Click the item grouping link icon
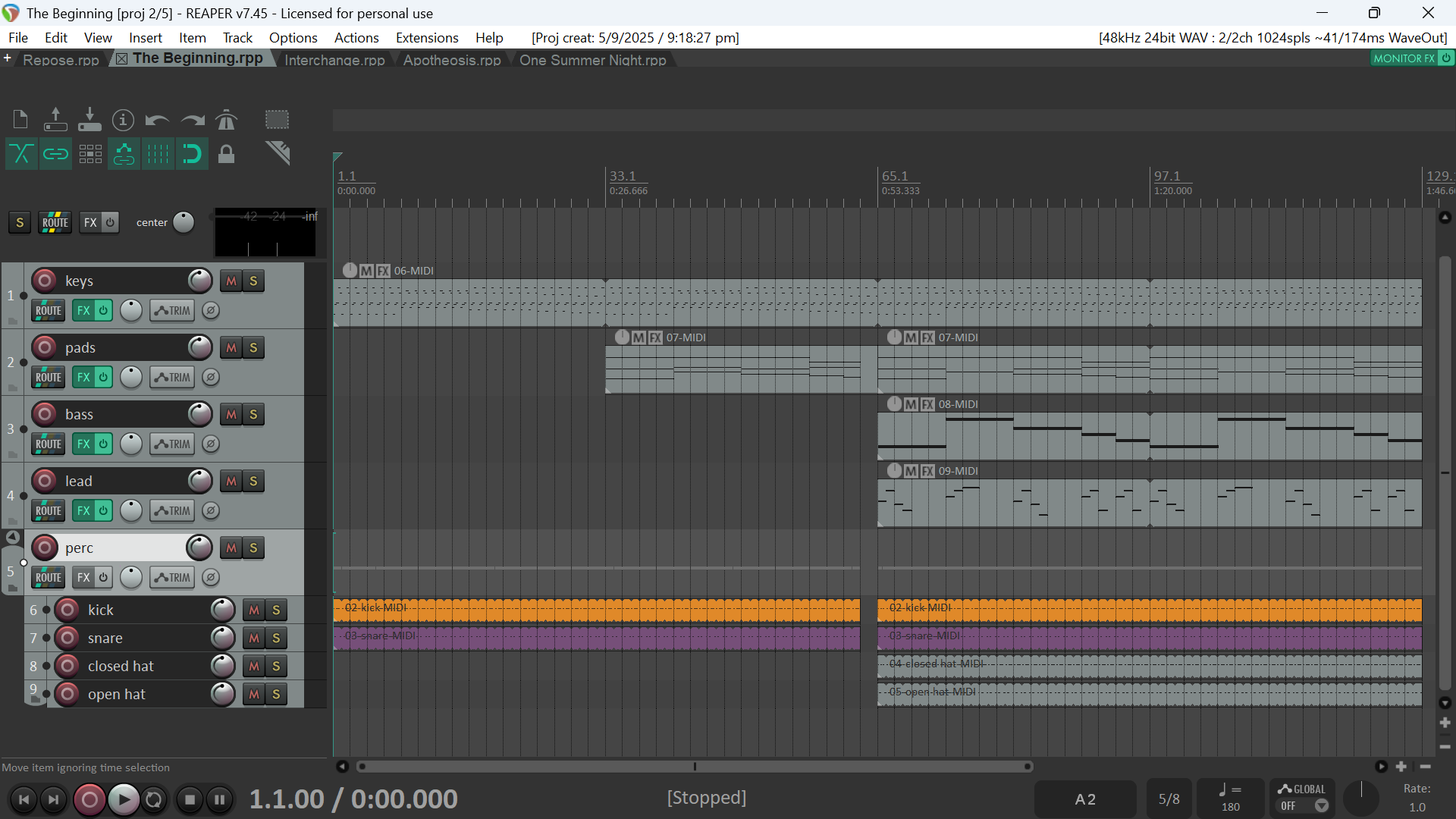The height and width of the screenshot is (819, 1456). coord(55,154)
